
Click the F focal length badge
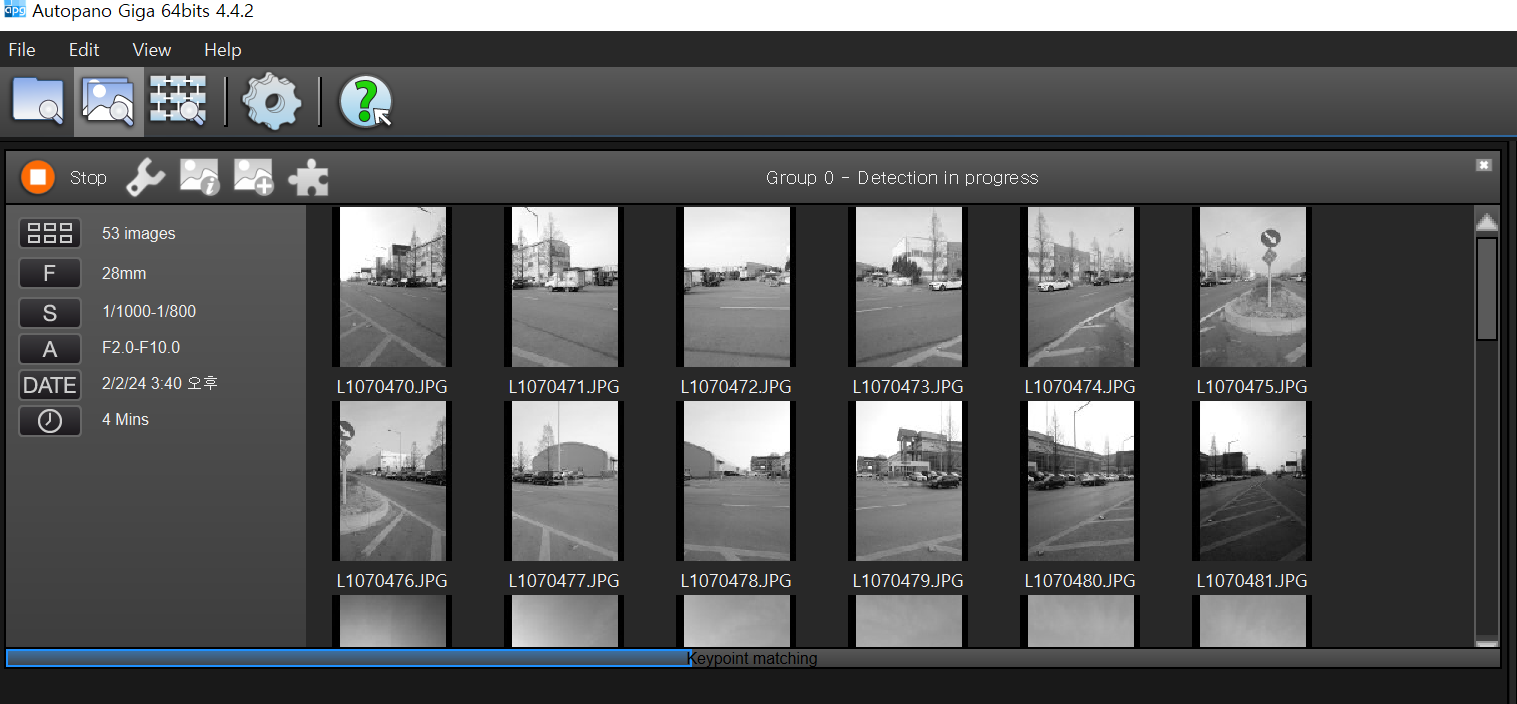(50, 273)
